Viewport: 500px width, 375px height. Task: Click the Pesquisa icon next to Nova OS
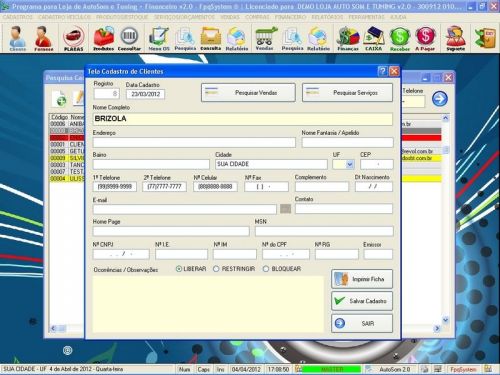coord(185,38)
